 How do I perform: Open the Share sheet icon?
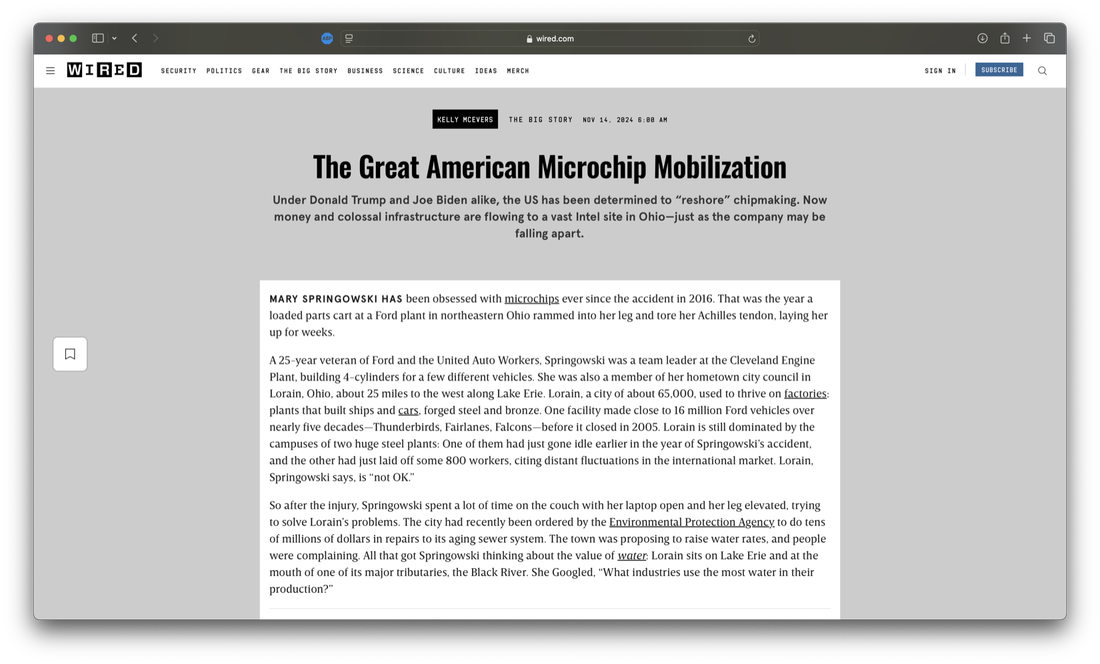coord(1005,38)
